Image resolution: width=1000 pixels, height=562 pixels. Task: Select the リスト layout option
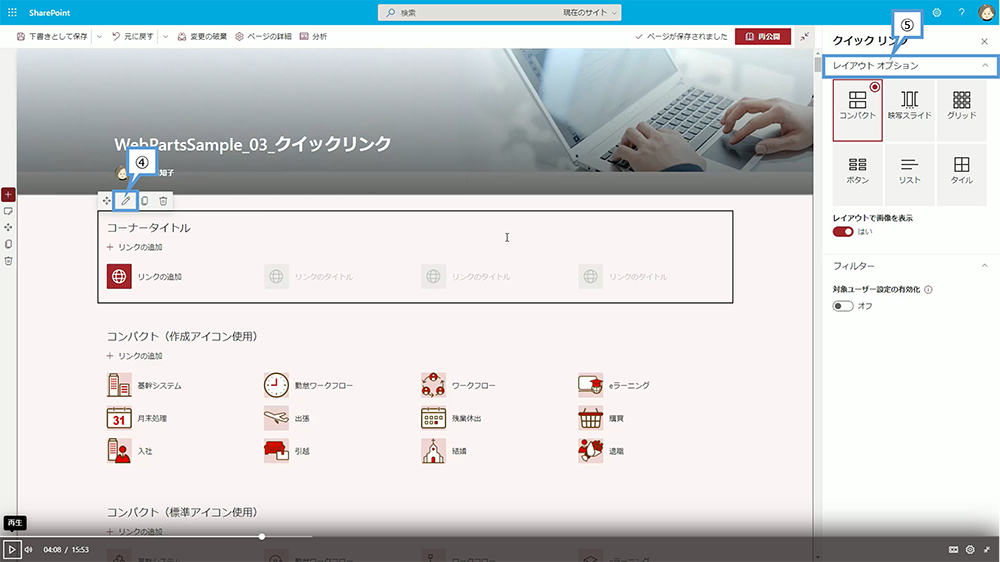coord(909,174)
